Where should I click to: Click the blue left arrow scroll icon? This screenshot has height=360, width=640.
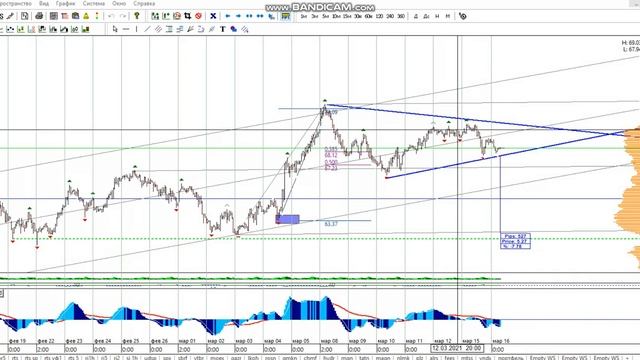(x=228, y=16)
